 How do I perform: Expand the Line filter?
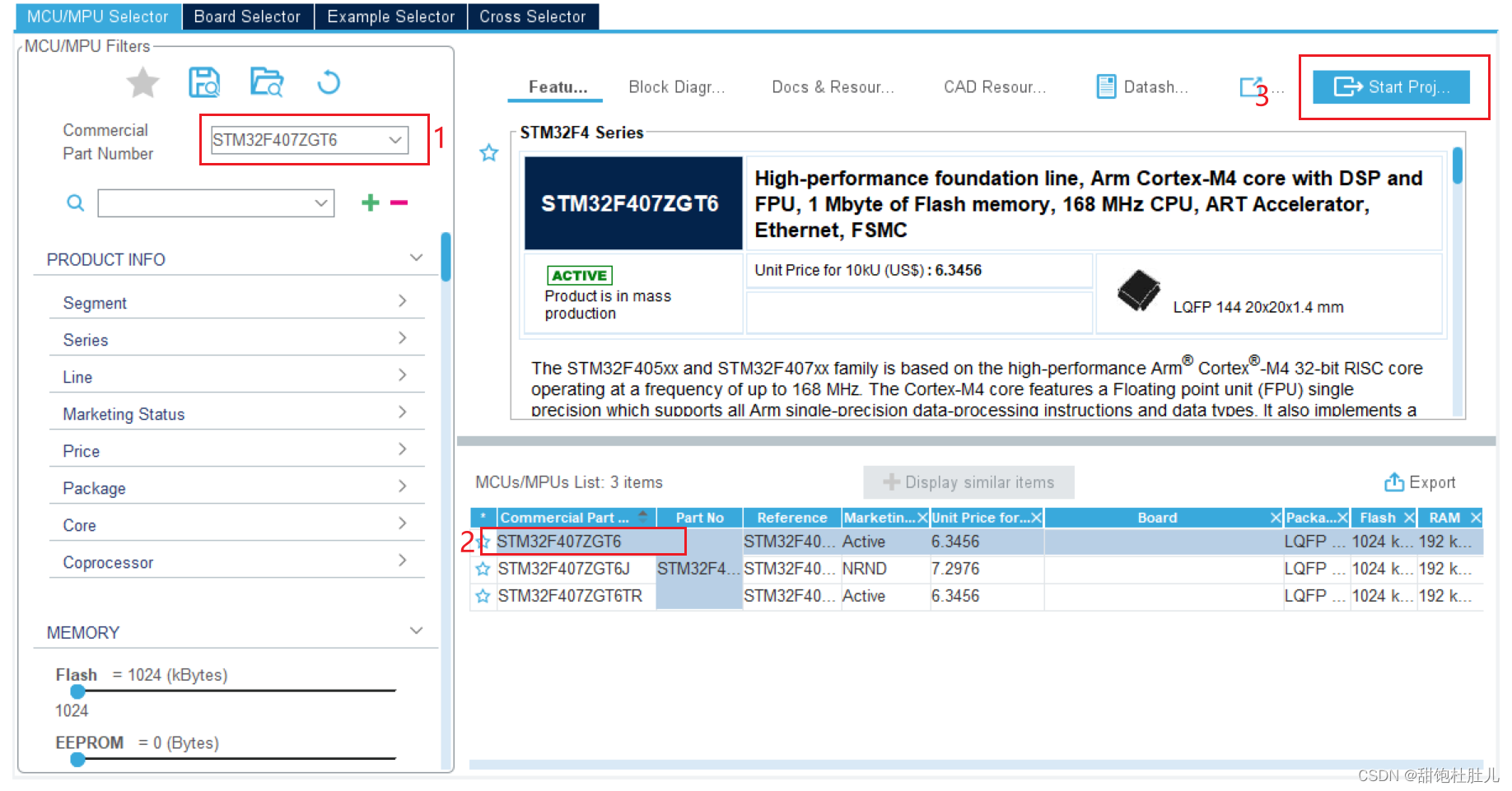click(402, 375)
